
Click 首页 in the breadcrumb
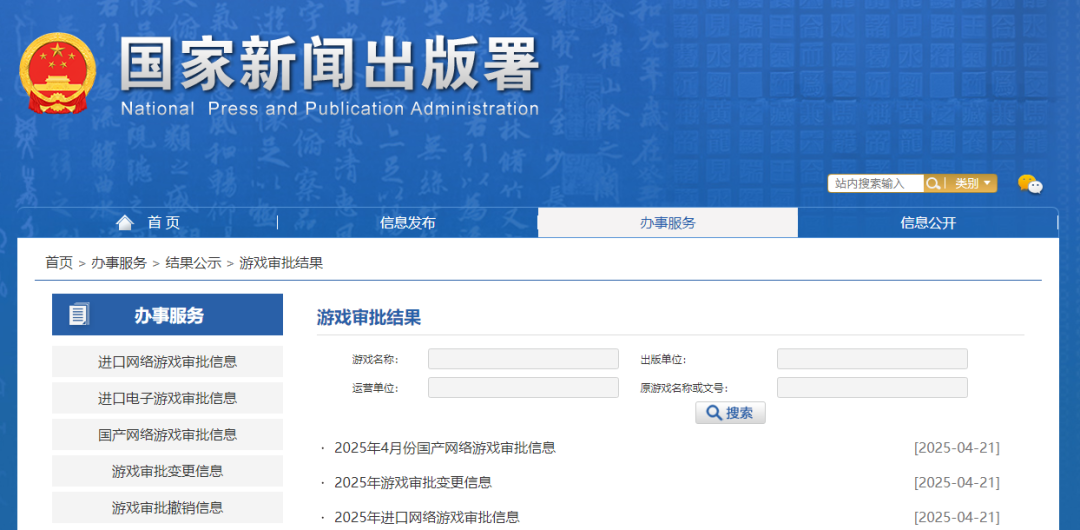(59, 263)
